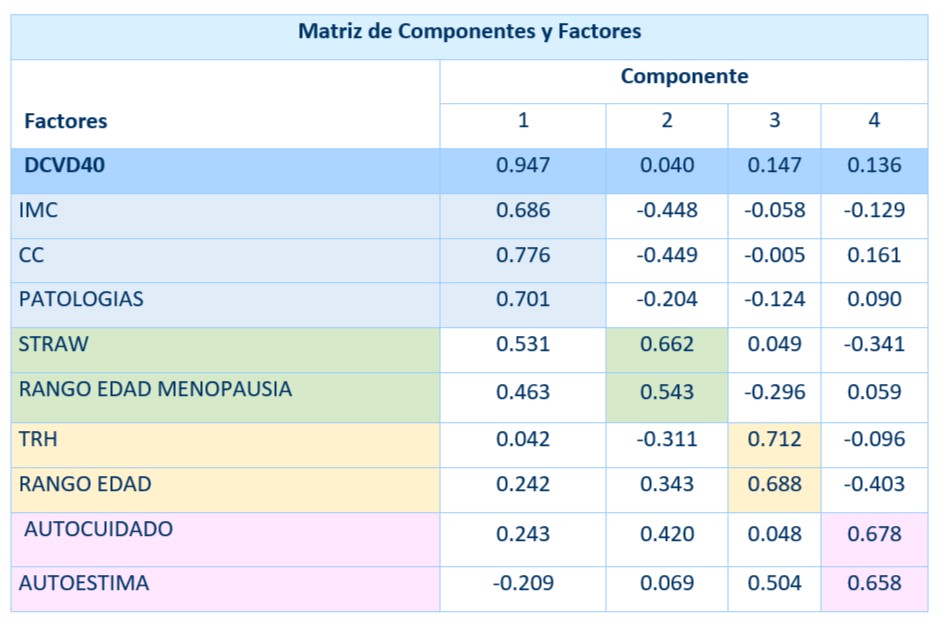Screen dimensions: 943x623
Task: Select the green STRAW row label
Action: (x=54, y=344)
